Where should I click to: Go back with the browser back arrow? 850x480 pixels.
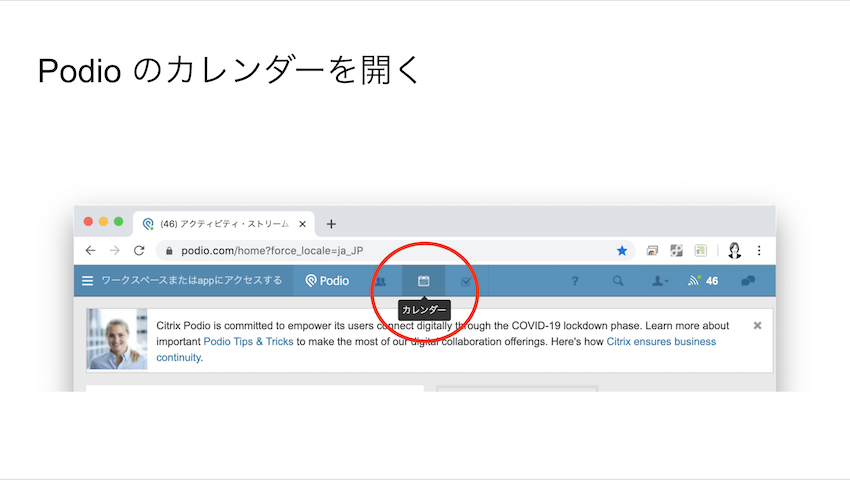coord(90,250)
